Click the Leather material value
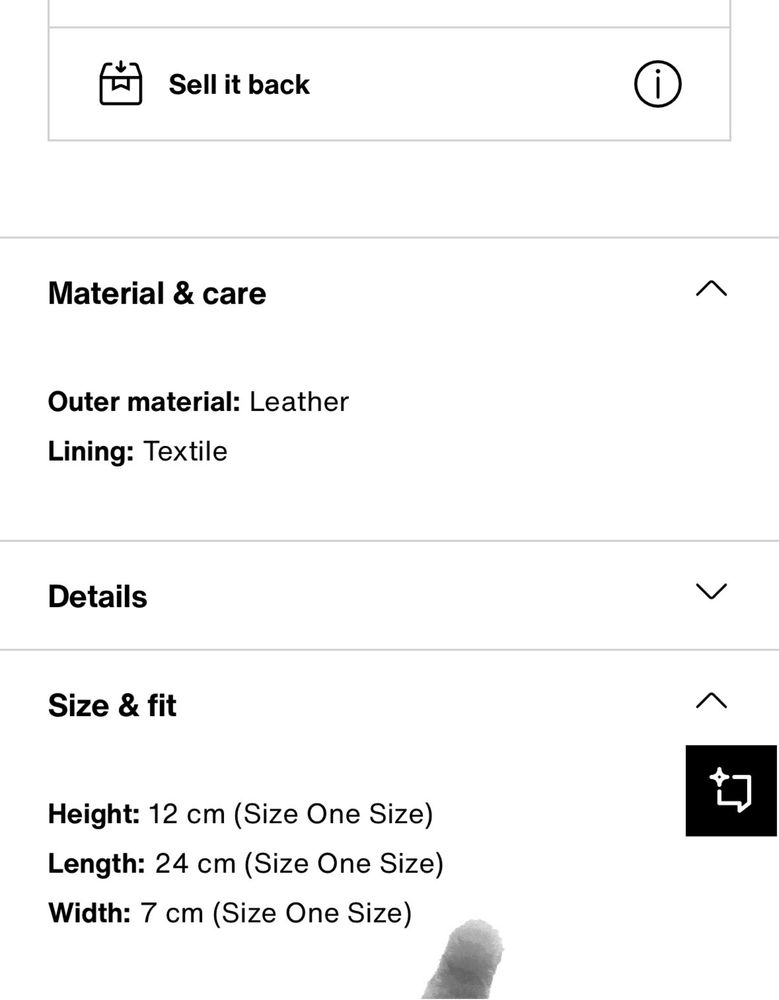 click(x=299, y=402)
